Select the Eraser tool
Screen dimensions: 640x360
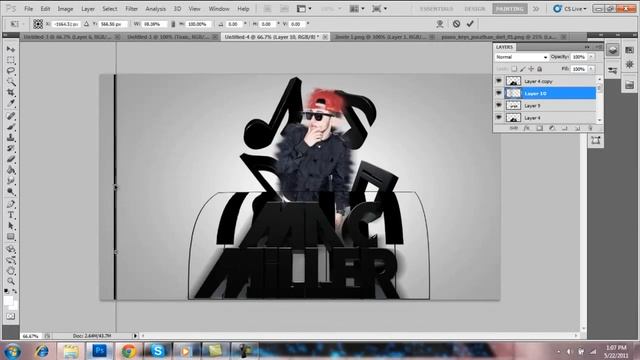tap(11, 160)
